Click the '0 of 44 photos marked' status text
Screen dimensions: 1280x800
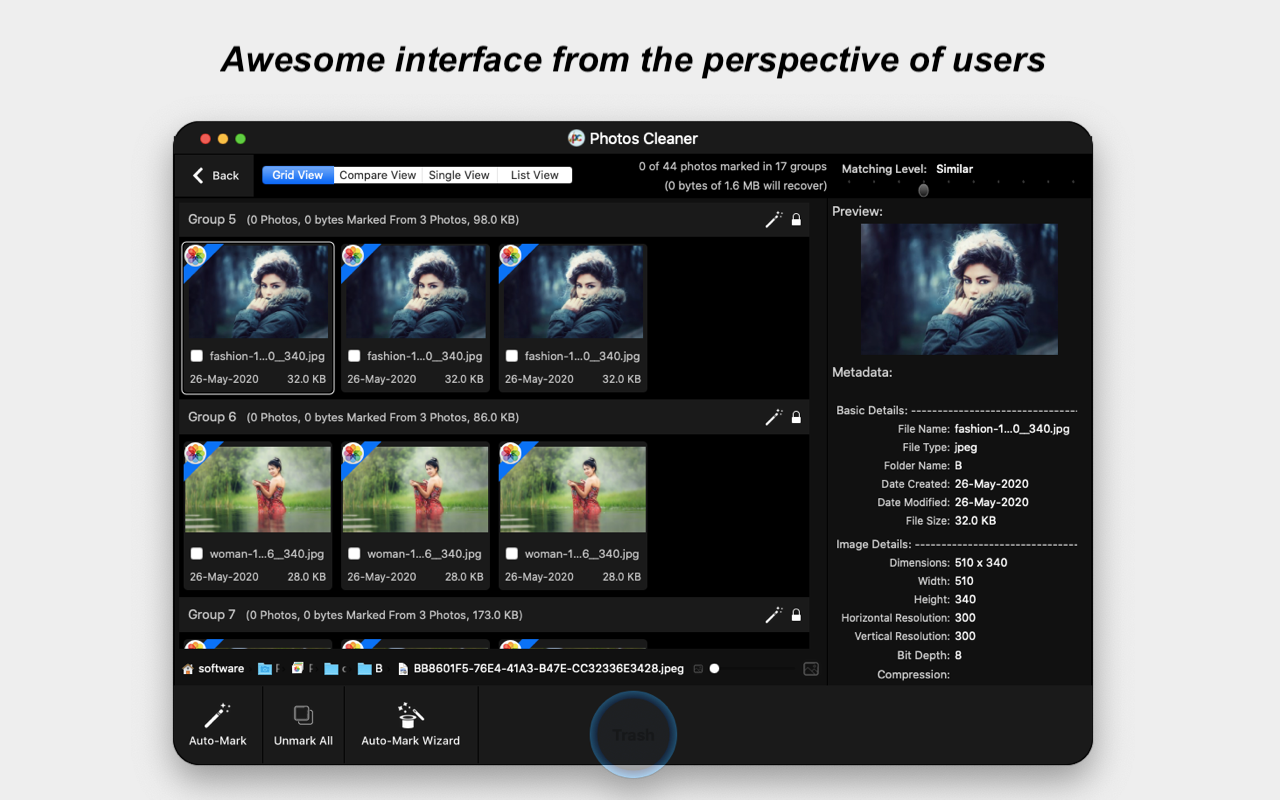coord(733,167)
